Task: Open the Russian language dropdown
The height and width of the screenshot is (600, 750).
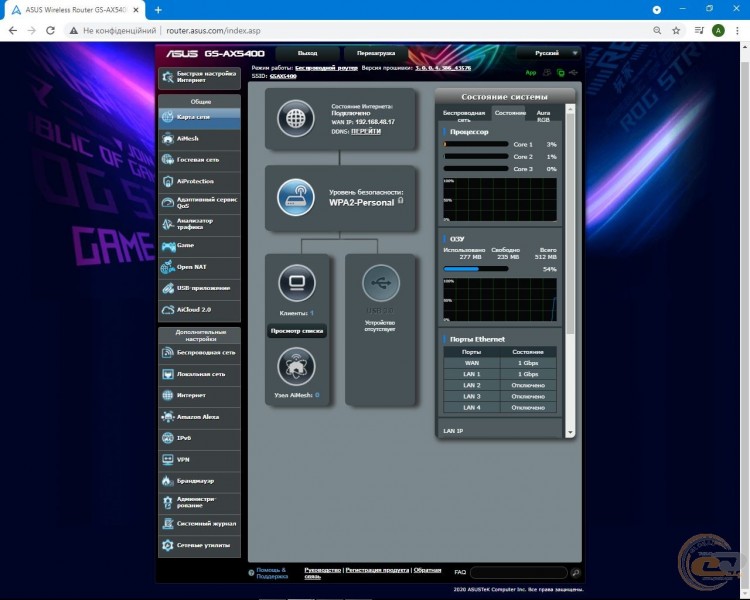Action: click(549, 53)
